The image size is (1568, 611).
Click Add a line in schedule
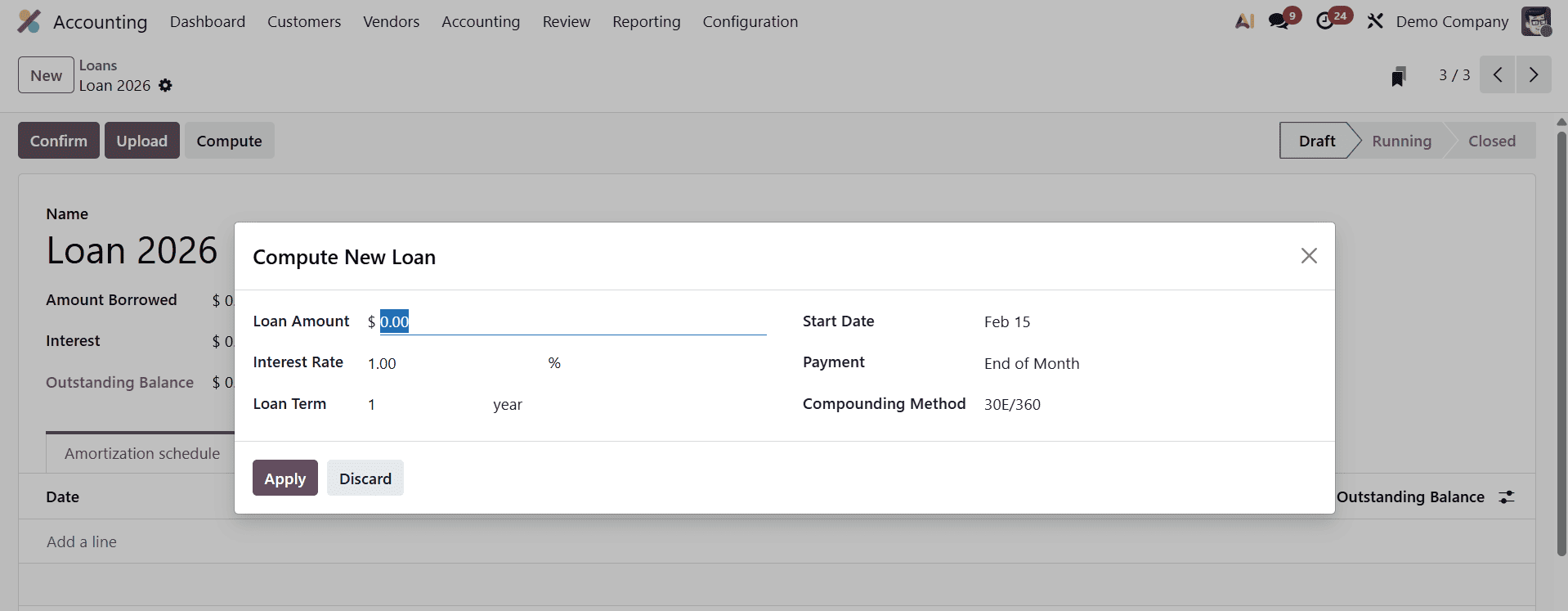pos(82,541)
